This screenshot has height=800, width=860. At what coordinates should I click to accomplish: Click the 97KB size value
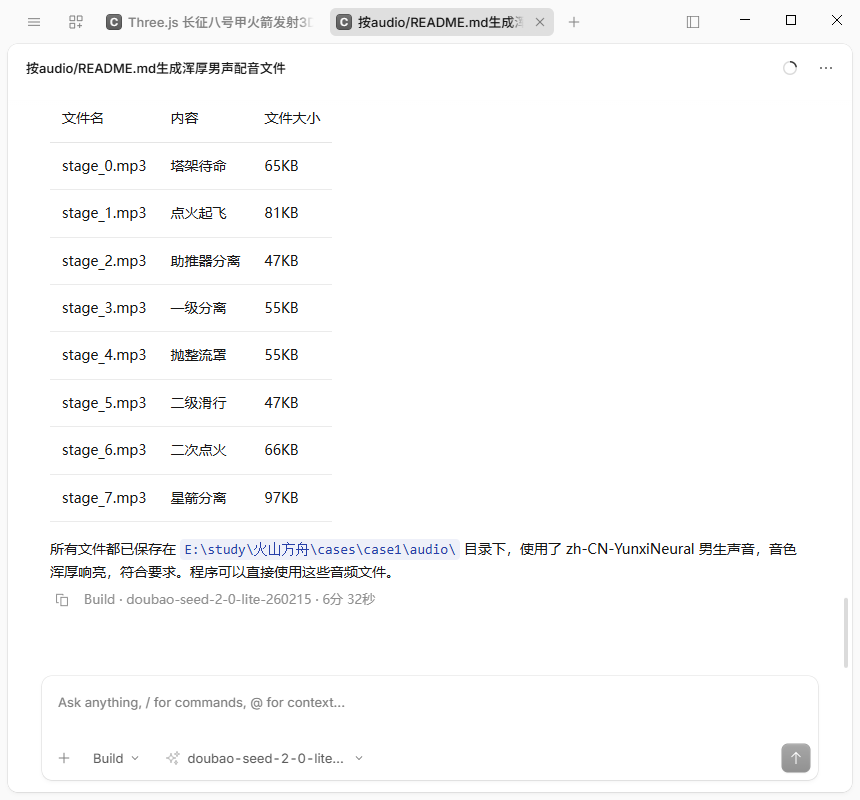[281, 498]
